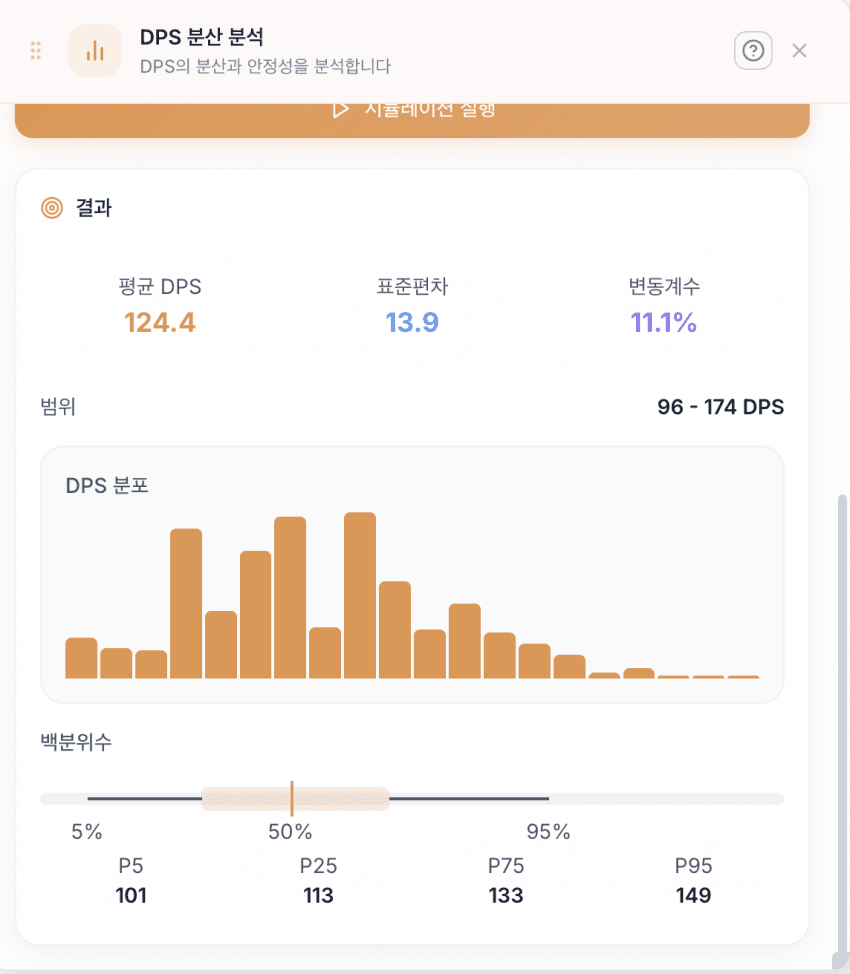Select the 표준편차 value 13.9
850x974 pixels.
(x=412, y=323)
